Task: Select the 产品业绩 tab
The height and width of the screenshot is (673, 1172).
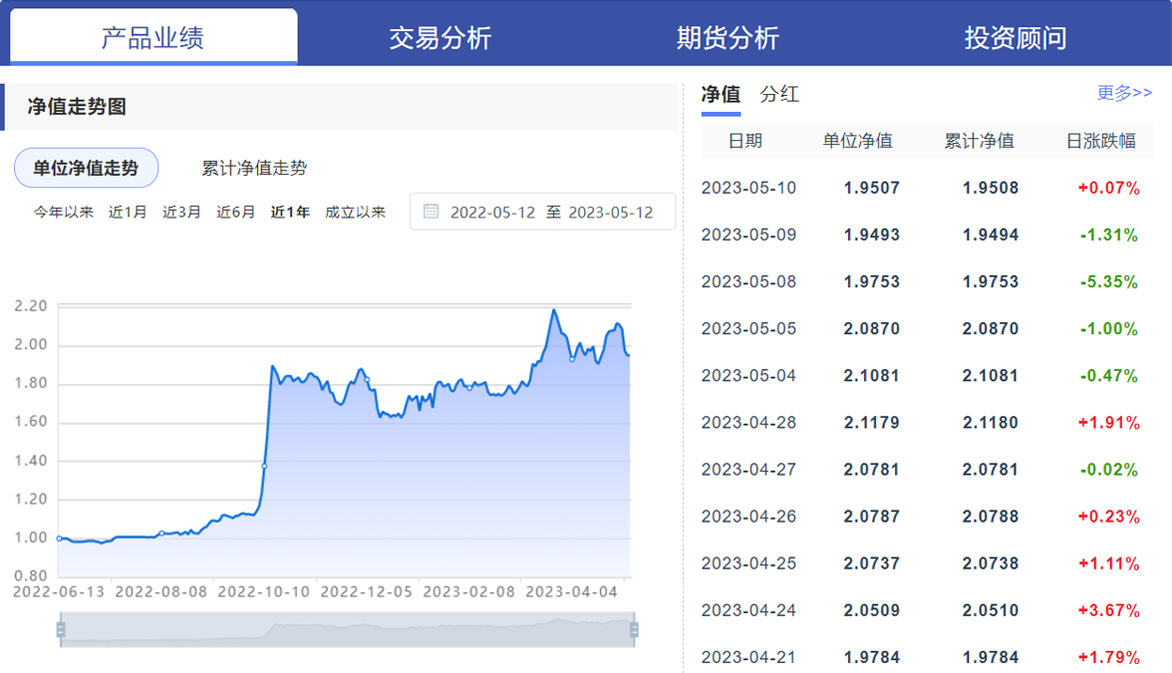Action: click(153, 38)
